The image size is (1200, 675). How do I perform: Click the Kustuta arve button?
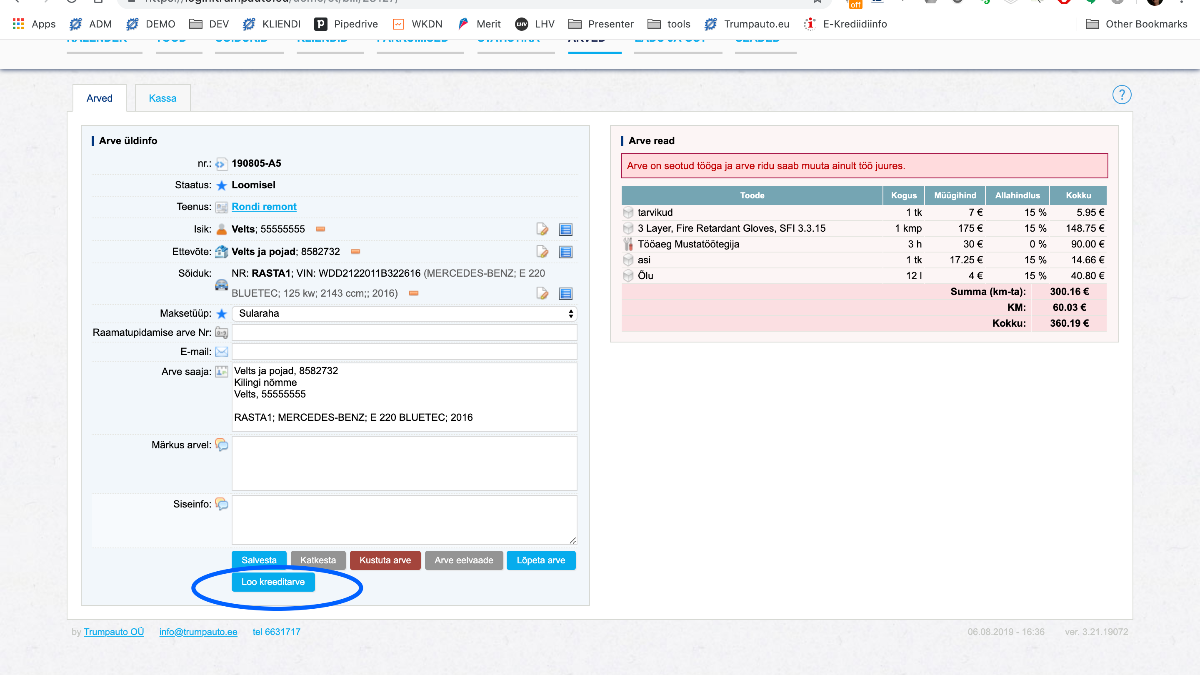pyautogui.click(x=386, y=560)
